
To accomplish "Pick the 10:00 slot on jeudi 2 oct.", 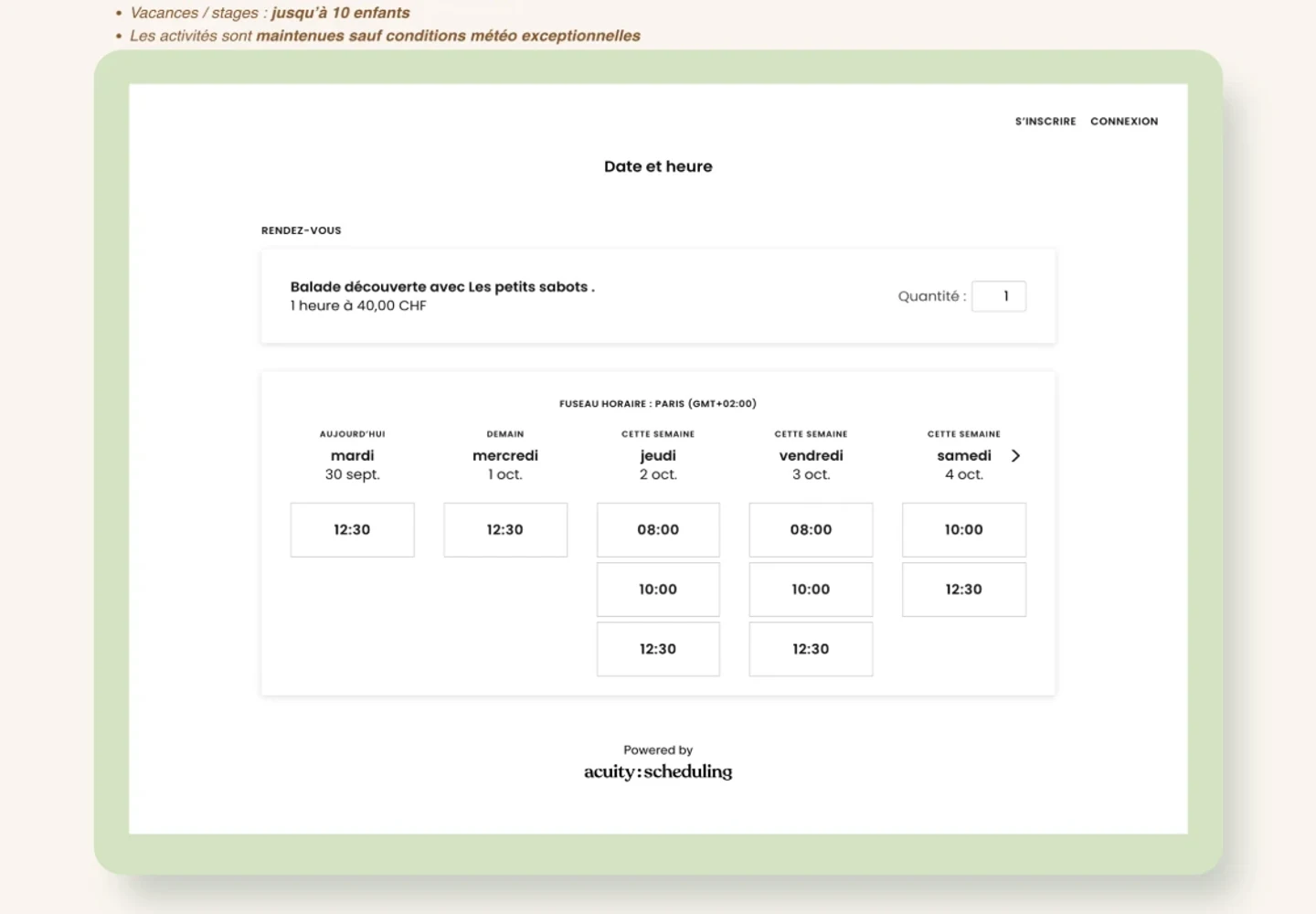I will [658, 590].
